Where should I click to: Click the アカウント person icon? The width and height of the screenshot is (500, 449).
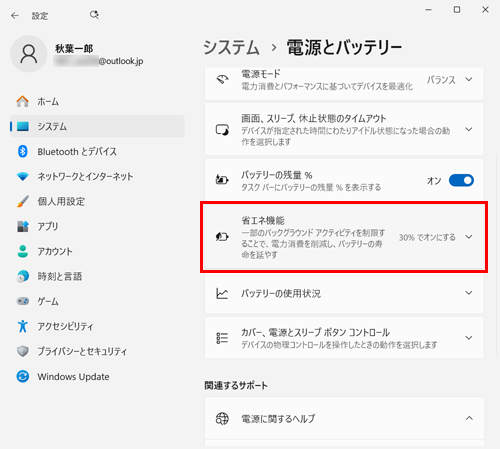click(23, 251)
